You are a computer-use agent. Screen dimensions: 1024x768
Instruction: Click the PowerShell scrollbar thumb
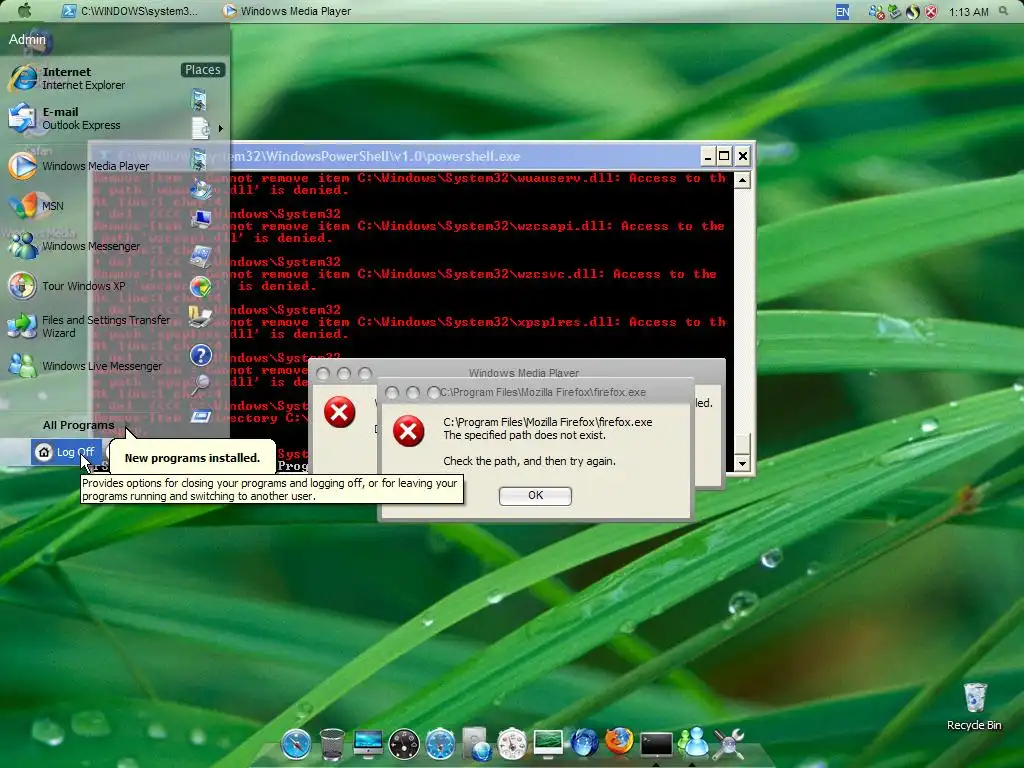[742, 443]
